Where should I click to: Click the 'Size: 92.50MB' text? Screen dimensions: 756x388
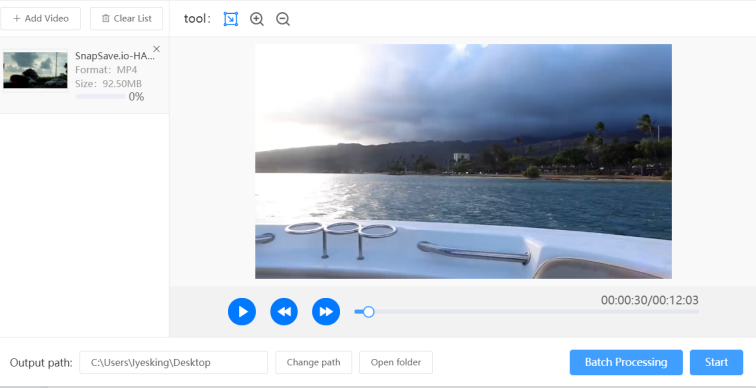(108, 83)
